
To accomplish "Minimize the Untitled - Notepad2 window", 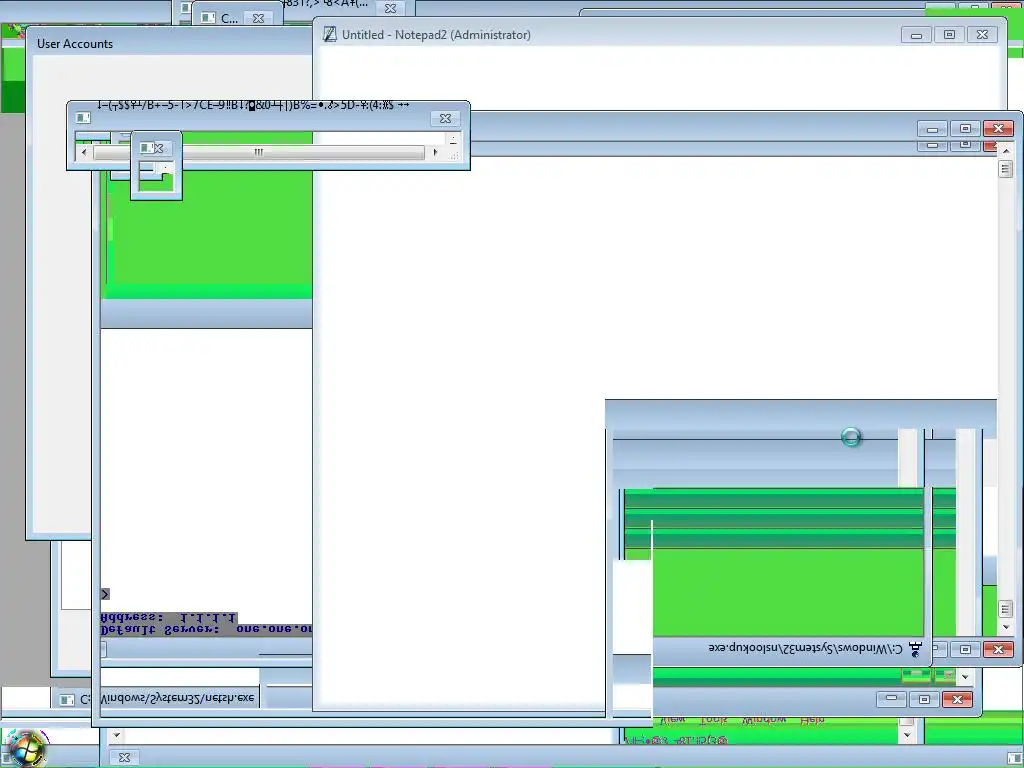I will 916,35.
